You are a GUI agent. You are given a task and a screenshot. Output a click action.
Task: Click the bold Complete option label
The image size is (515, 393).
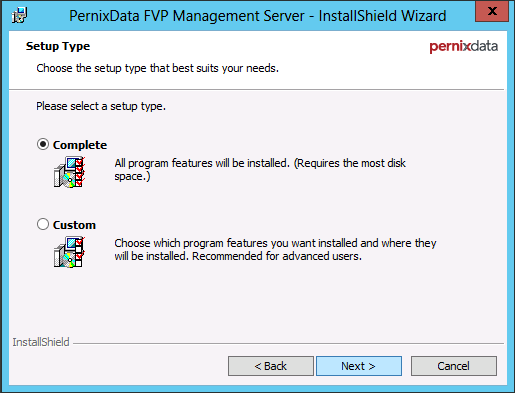(80, 145)
